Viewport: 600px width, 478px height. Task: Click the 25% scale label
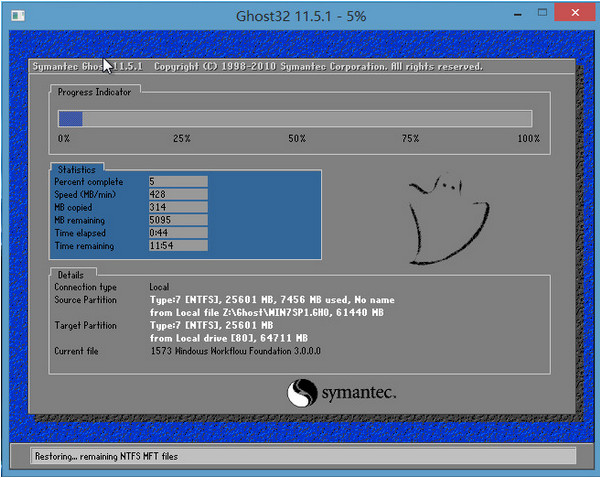[182, 139]
